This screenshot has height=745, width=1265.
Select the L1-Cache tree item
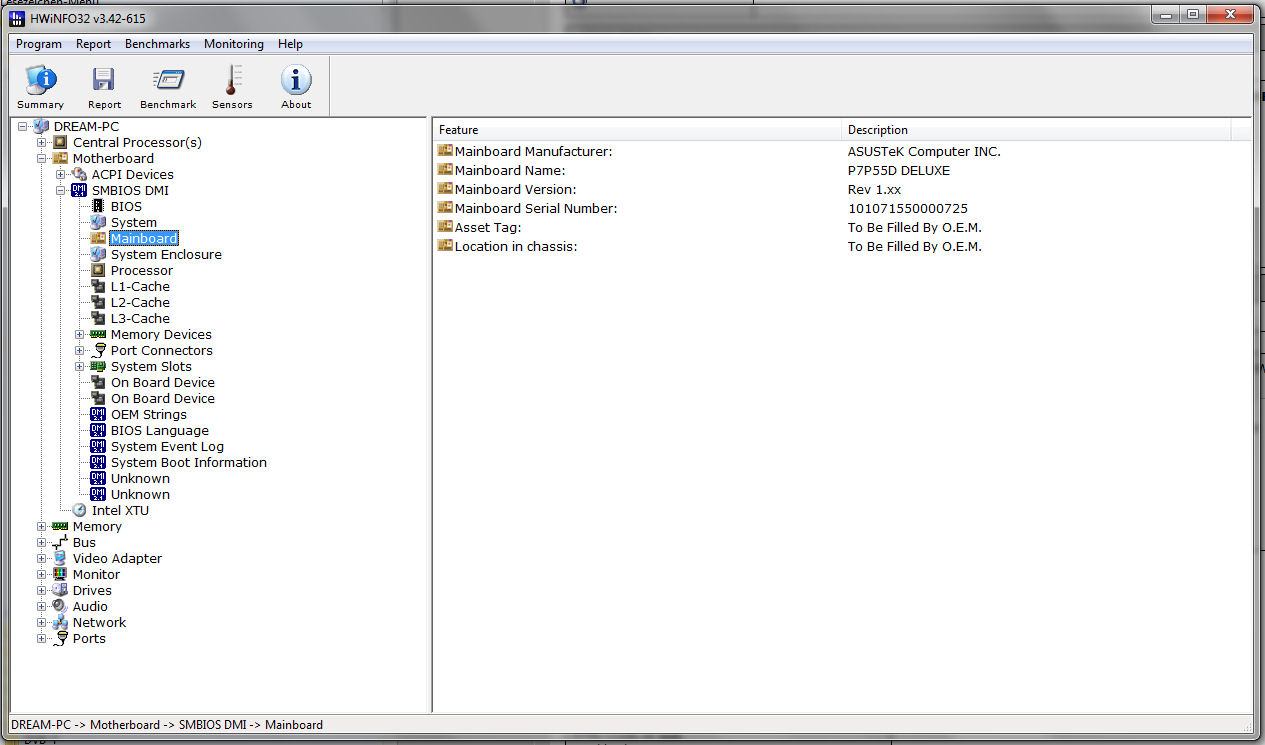coord(140,287)
